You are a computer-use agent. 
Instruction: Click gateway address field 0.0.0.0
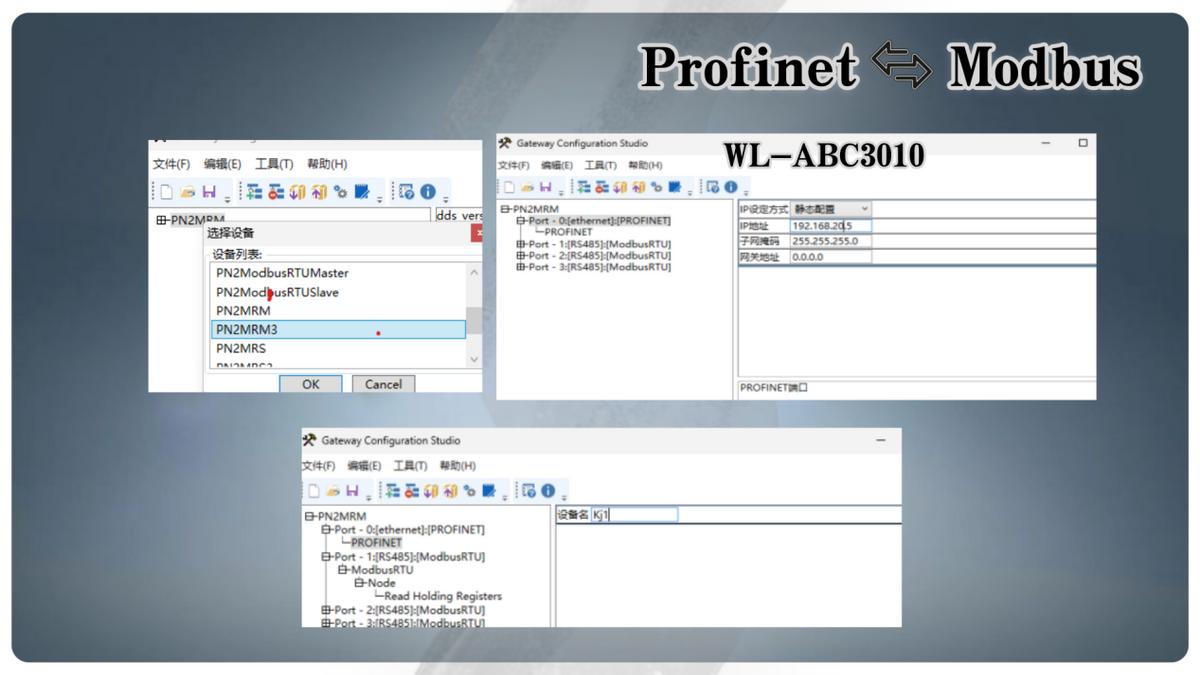point(830,257)
